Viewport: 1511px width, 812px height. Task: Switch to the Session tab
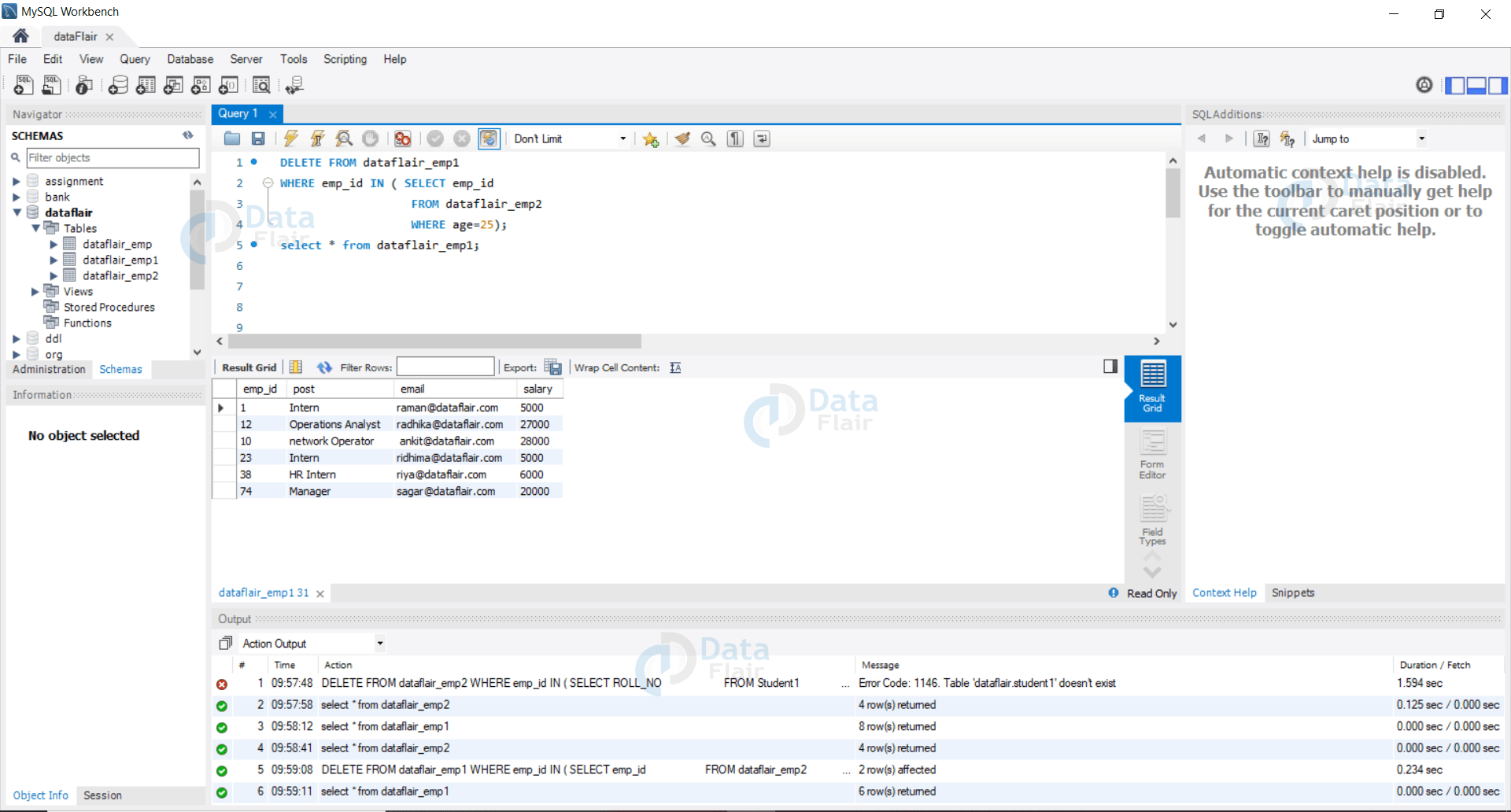point(102,795)
